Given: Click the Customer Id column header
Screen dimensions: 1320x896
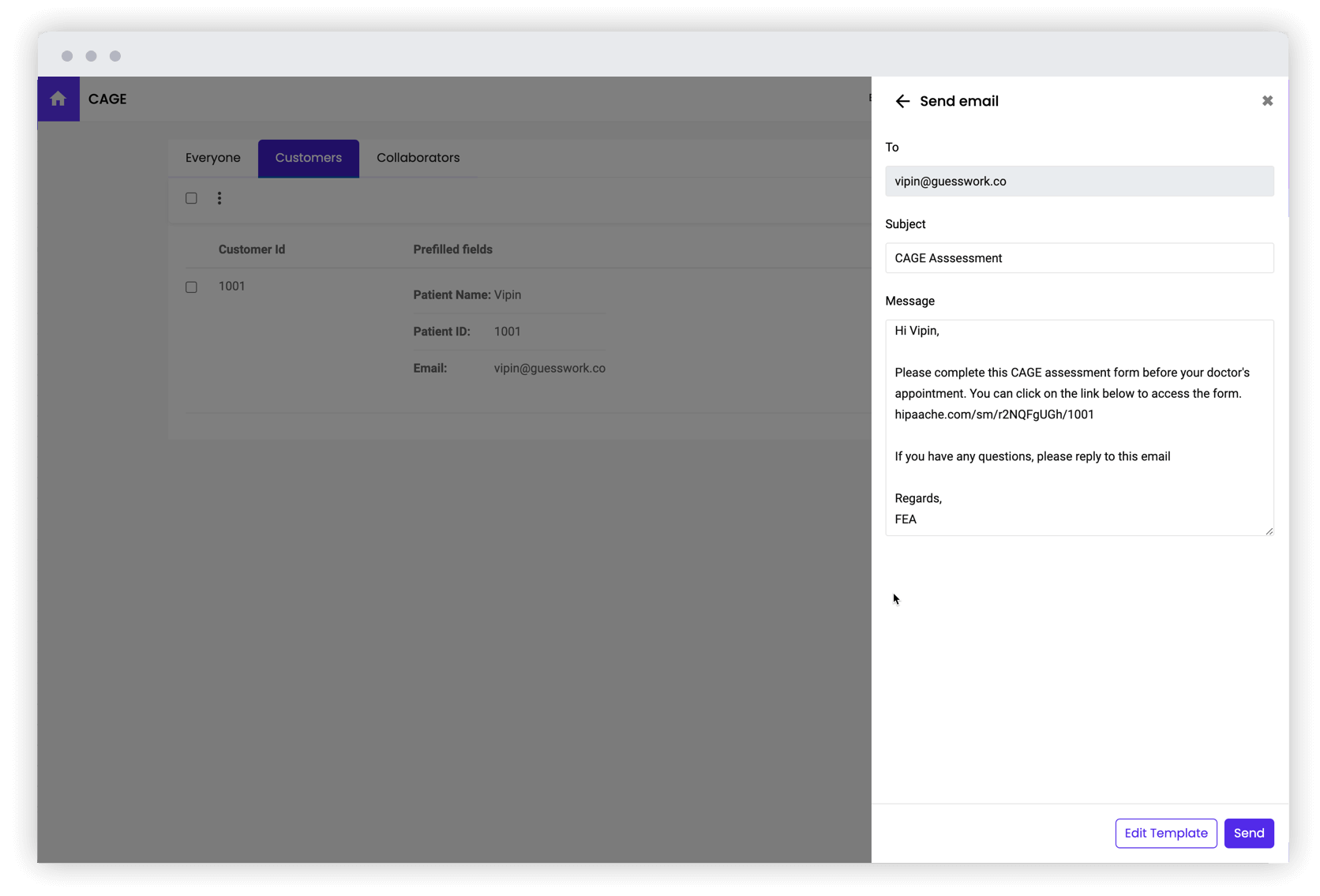Looking at the screenshot, I should (251, 249).
